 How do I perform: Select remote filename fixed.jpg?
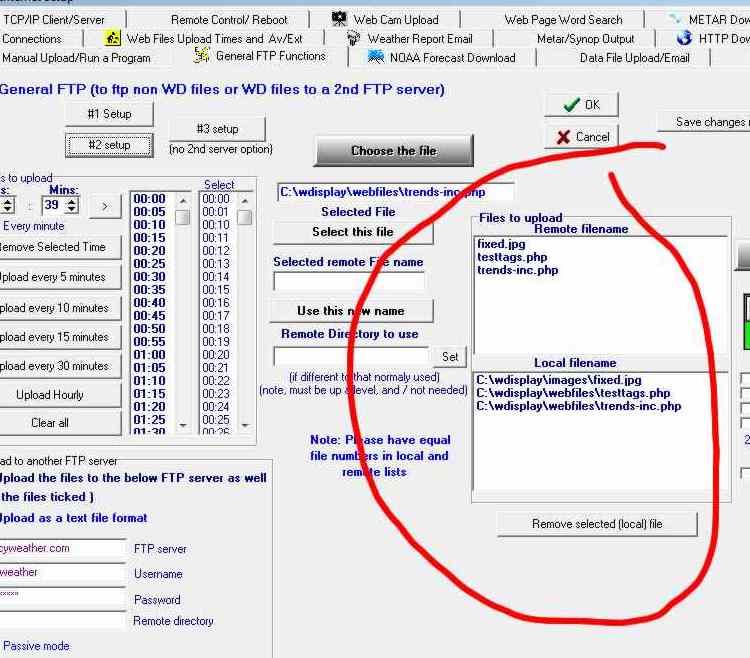(501, 244)
